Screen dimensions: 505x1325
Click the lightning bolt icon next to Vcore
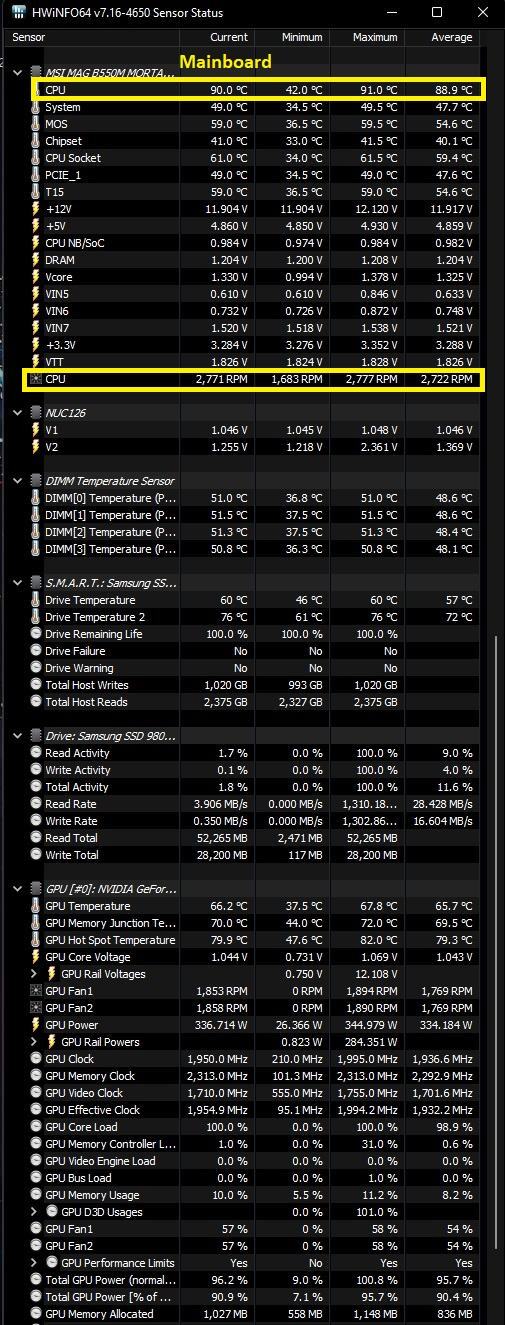37,277
